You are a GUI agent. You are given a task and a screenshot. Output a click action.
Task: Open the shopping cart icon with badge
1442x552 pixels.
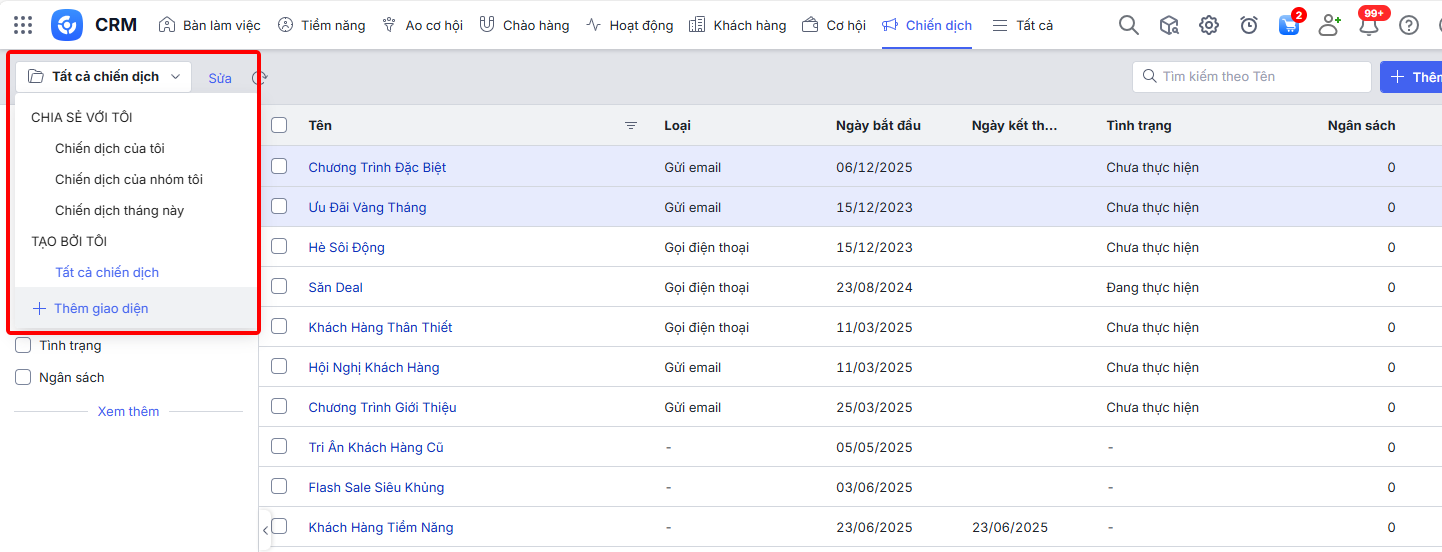coord(1289,25)
